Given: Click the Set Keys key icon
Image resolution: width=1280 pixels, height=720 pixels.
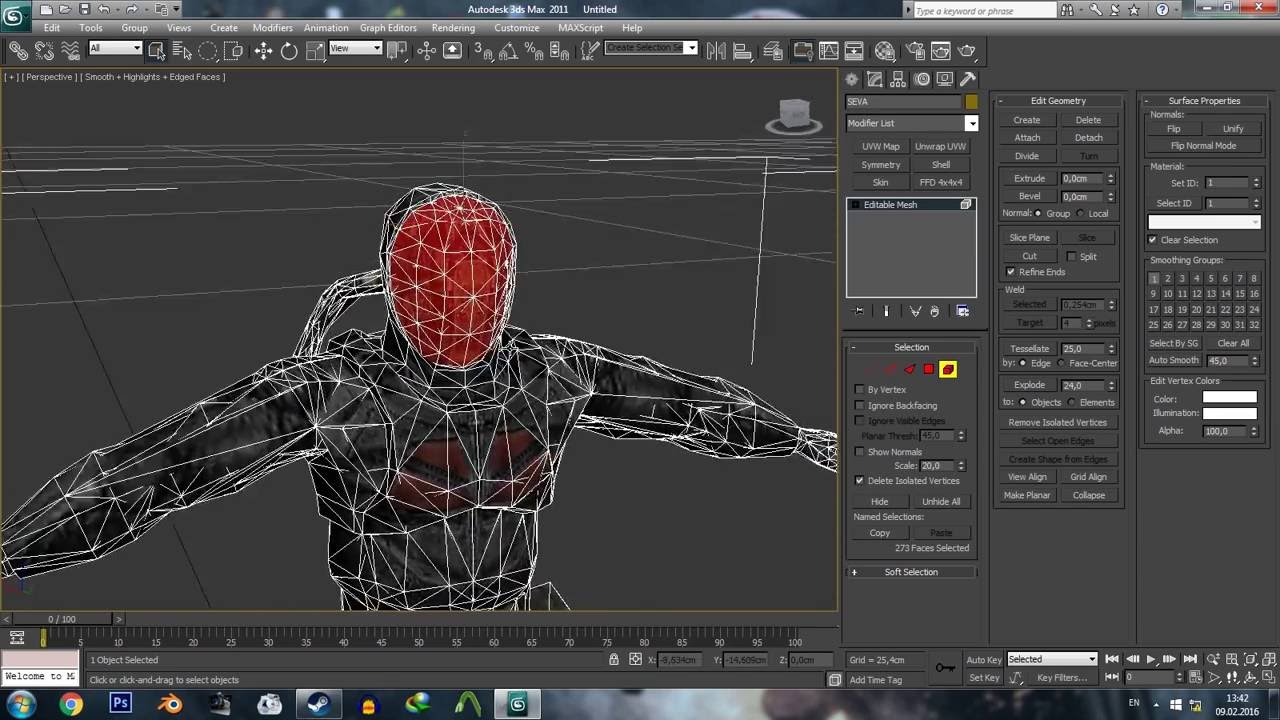Looking at the screenshot, I should pyautogui.click(x=944, y=667).
